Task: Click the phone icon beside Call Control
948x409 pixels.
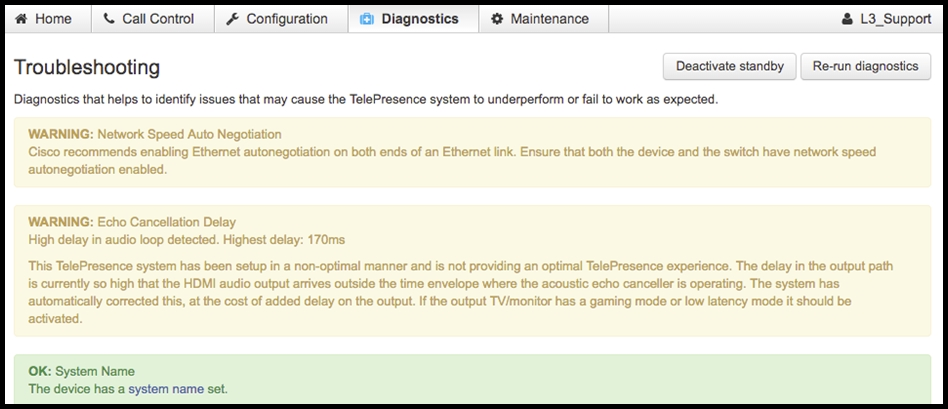Action: [109, 19]
